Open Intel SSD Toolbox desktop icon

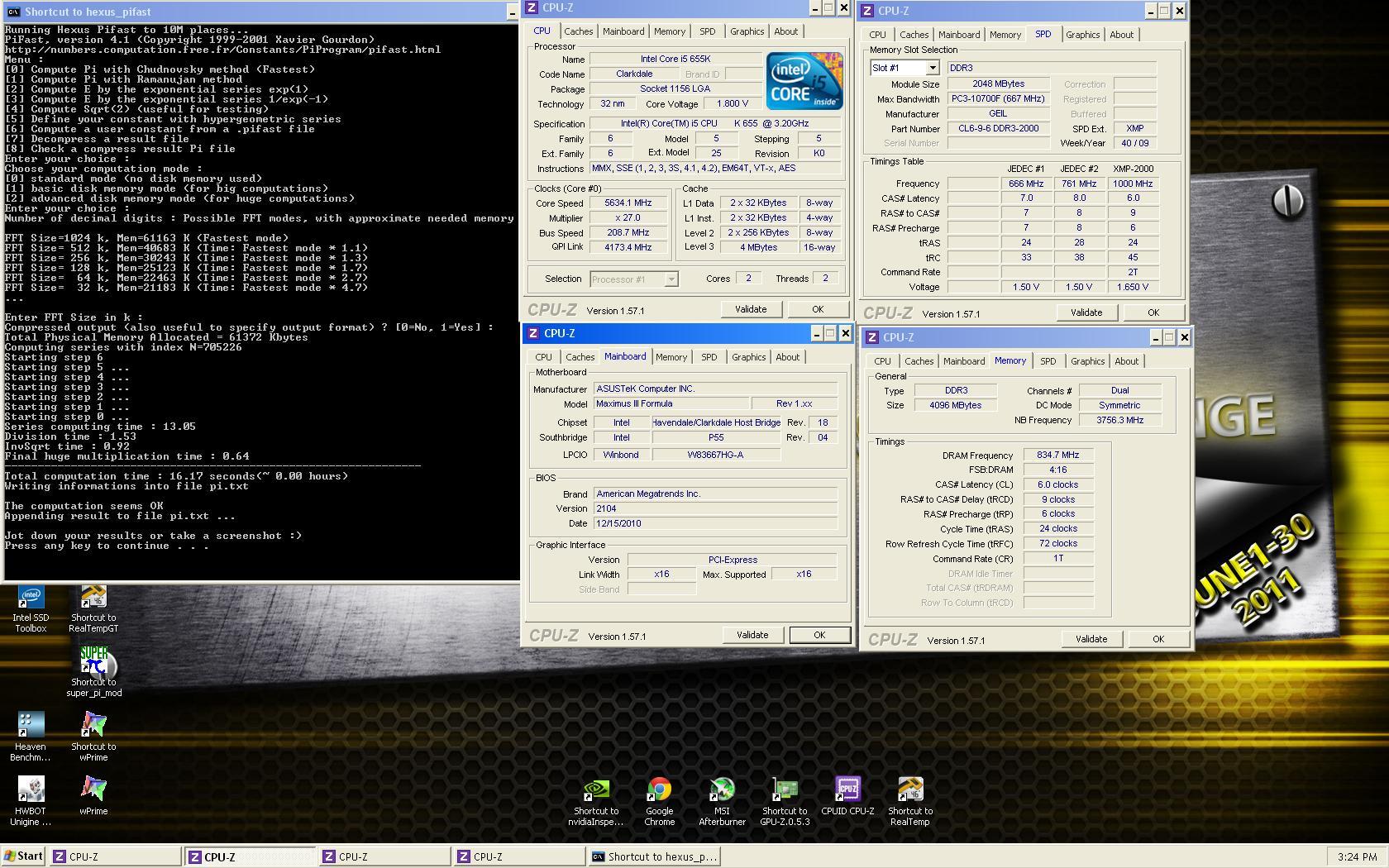(31, 609)
